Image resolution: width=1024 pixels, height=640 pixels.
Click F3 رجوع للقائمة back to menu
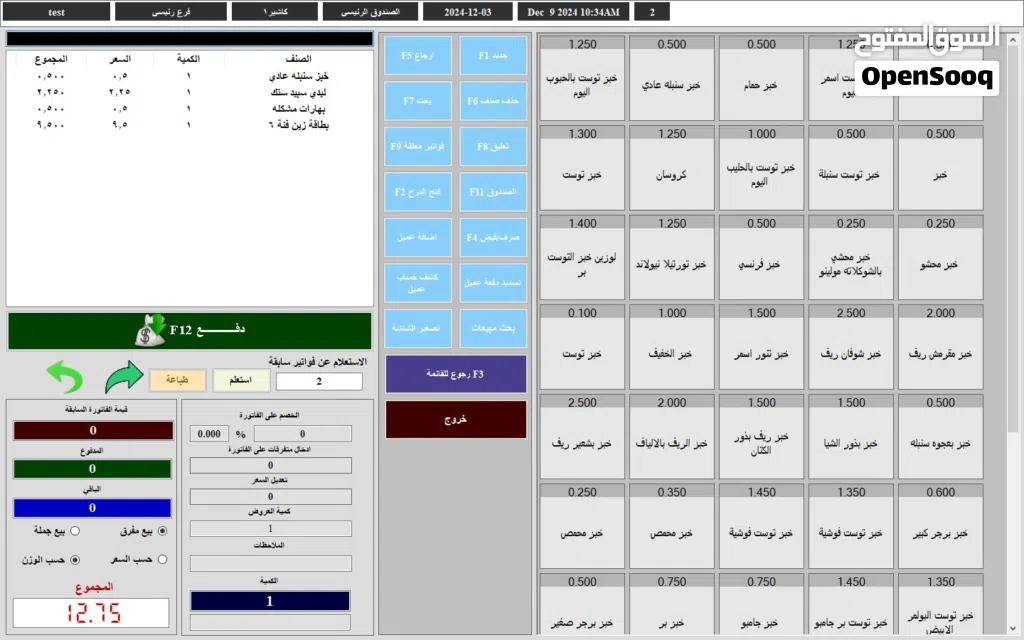pyautogui.click(x=456, y=374)
